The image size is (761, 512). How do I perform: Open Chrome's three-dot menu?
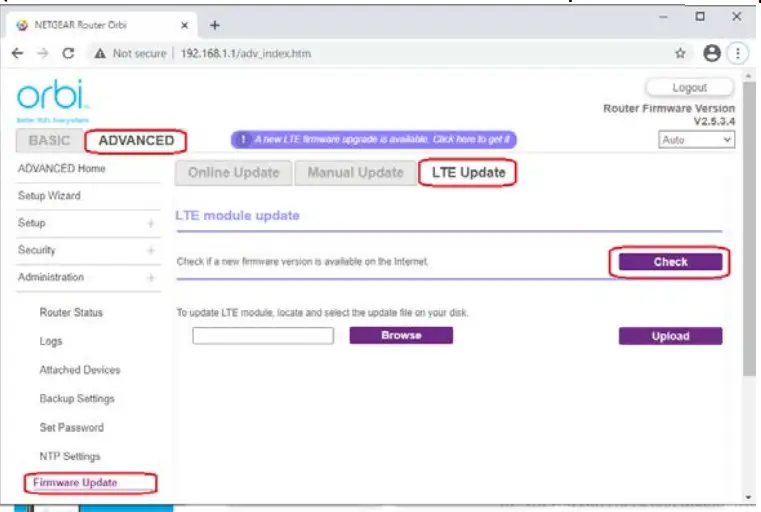[738, 53]
